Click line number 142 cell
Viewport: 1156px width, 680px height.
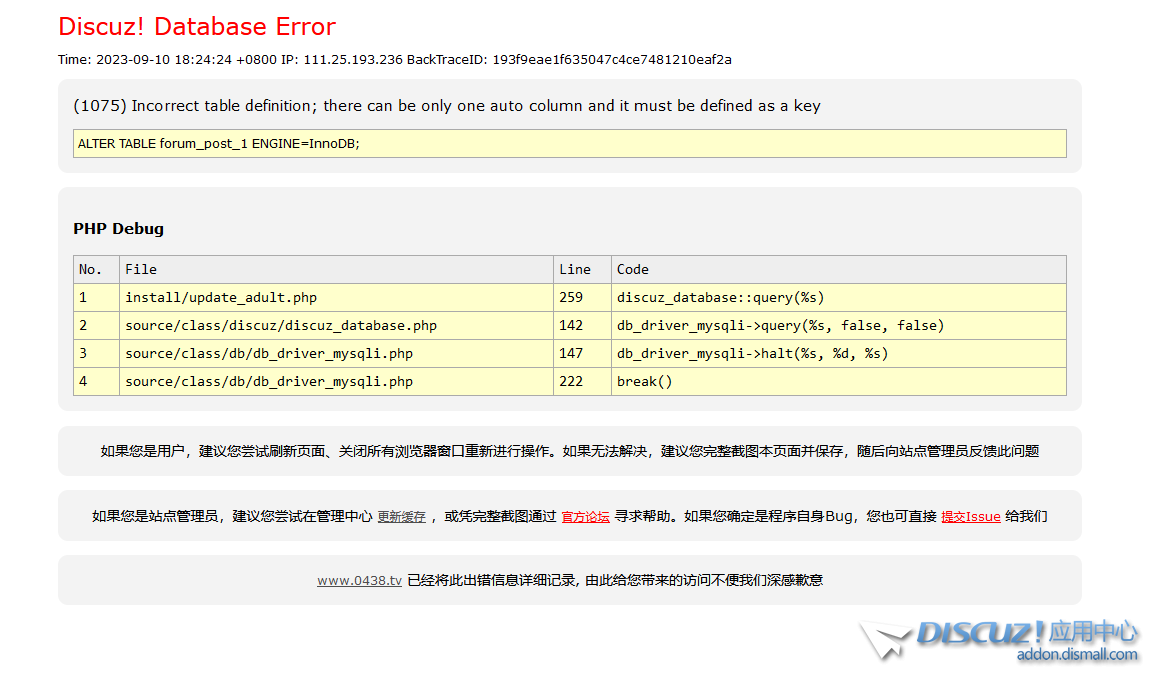pos(582,326)
